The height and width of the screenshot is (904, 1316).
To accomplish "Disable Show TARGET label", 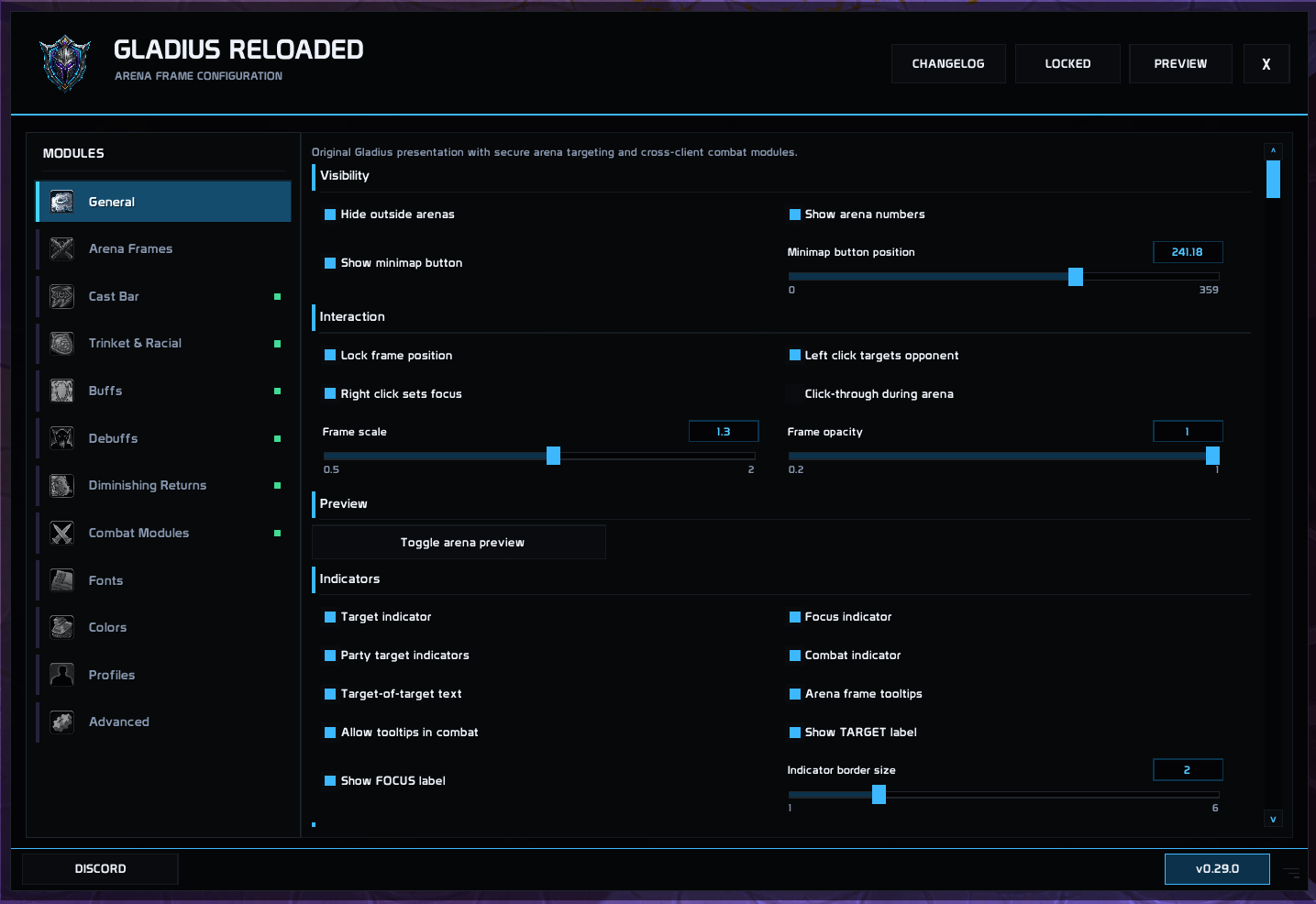I will [795, 733].
